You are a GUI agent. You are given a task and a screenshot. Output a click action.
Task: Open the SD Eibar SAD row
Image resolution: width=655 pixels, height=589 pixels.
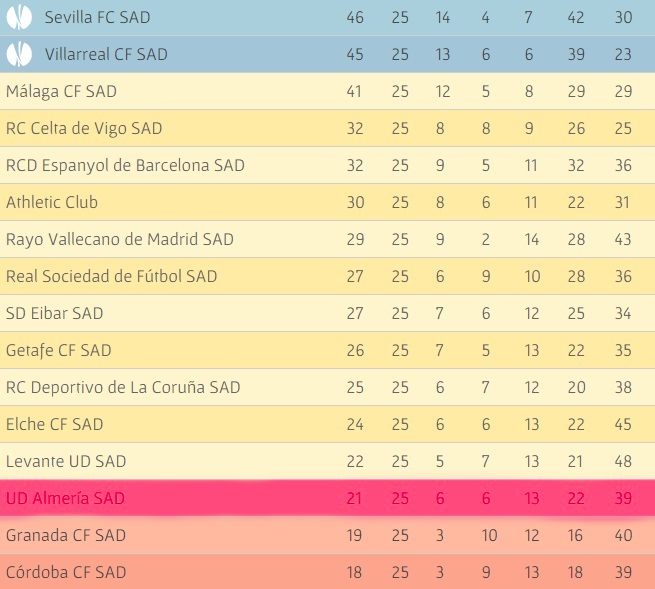coord(55,313)
